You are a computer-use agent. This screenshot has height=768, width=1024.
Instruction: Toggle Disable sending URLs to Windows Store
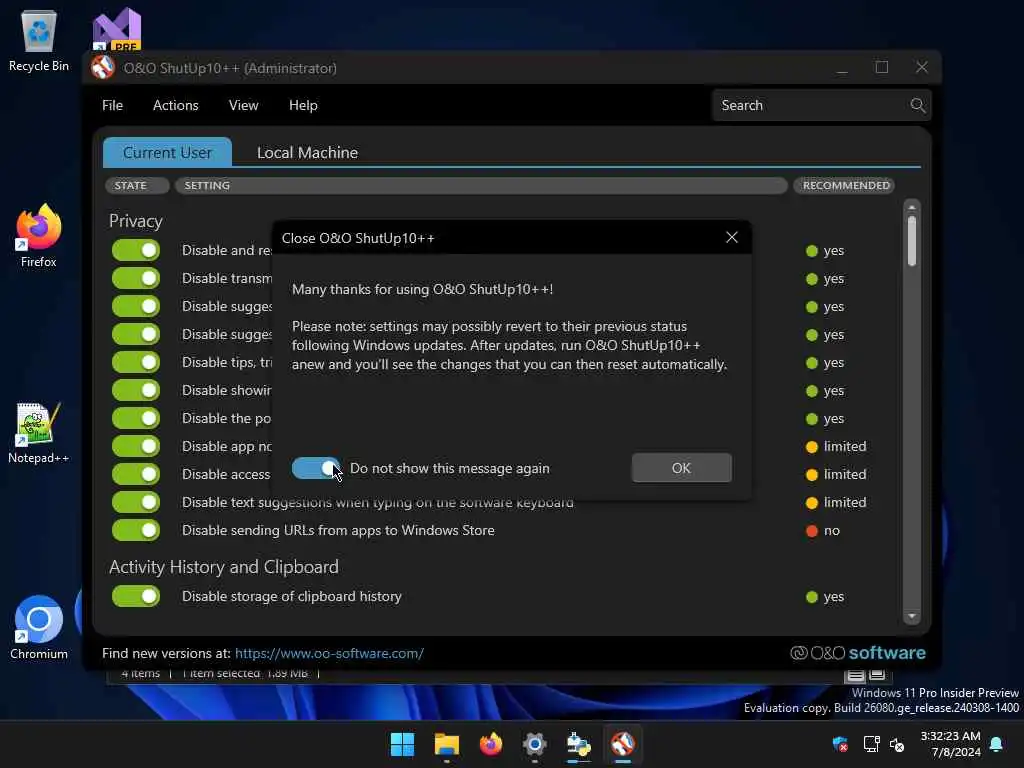click(136, 530)
